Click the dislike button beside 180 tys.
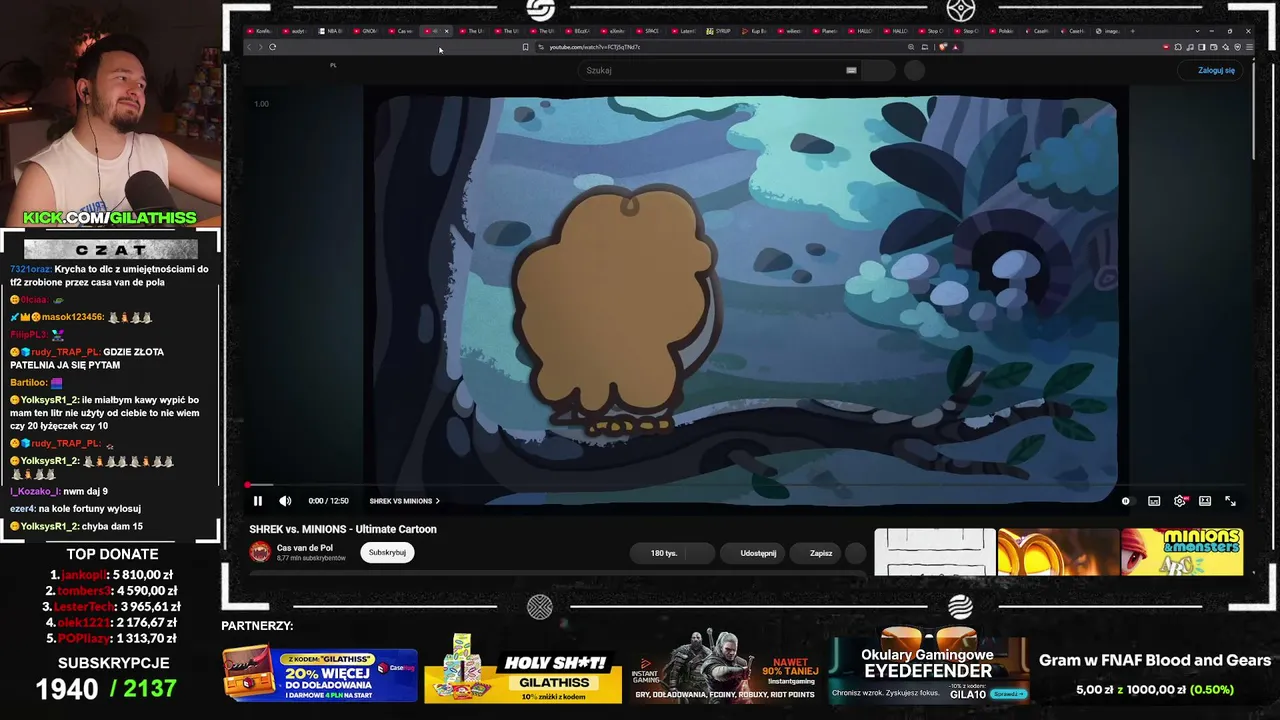Screen dimensions: 1280x720 [702, 553]
